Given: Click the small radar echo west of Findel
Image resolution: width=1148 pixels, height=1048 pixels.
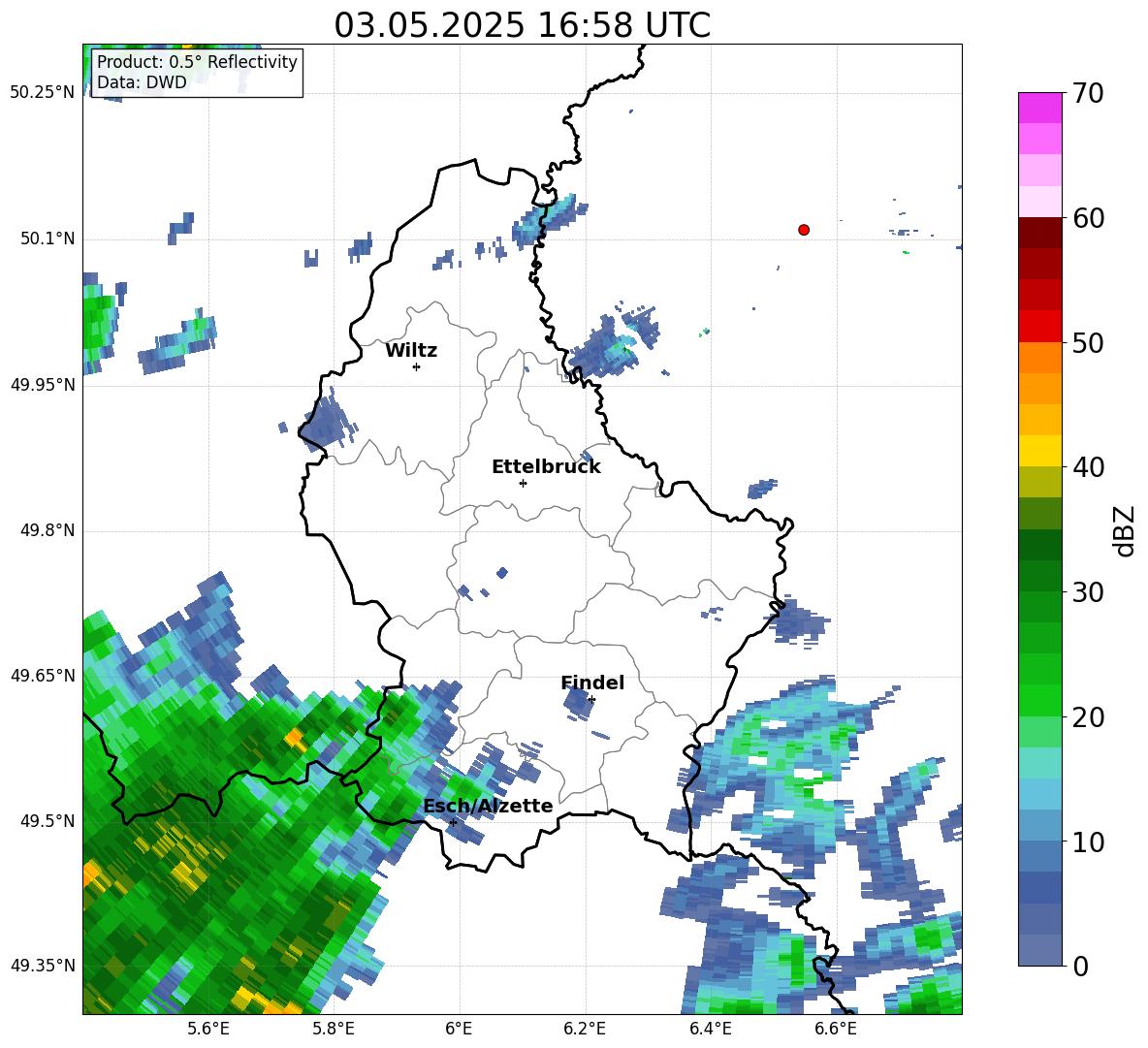Looking at the screenshot, I should coord(578,704).
